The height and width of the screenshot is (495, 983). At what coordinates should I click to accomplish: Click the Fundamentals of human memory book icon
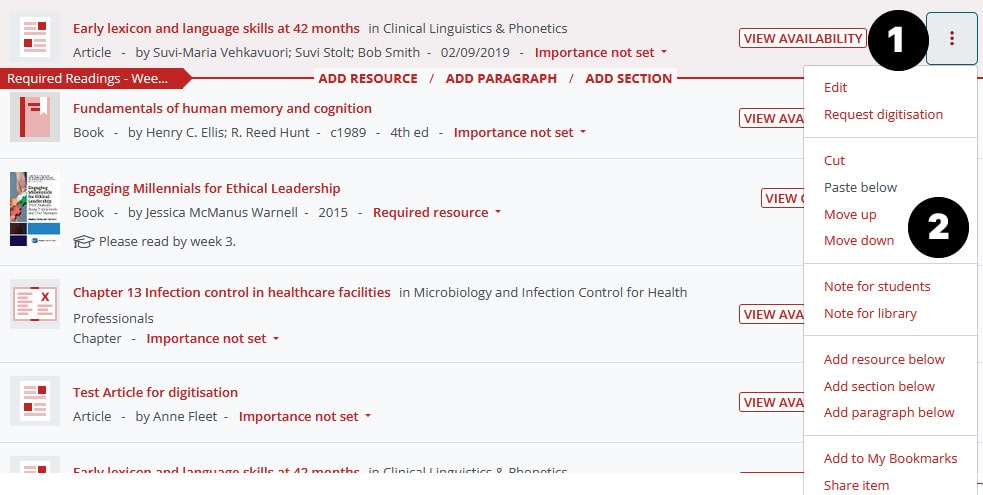pos(35,117)
